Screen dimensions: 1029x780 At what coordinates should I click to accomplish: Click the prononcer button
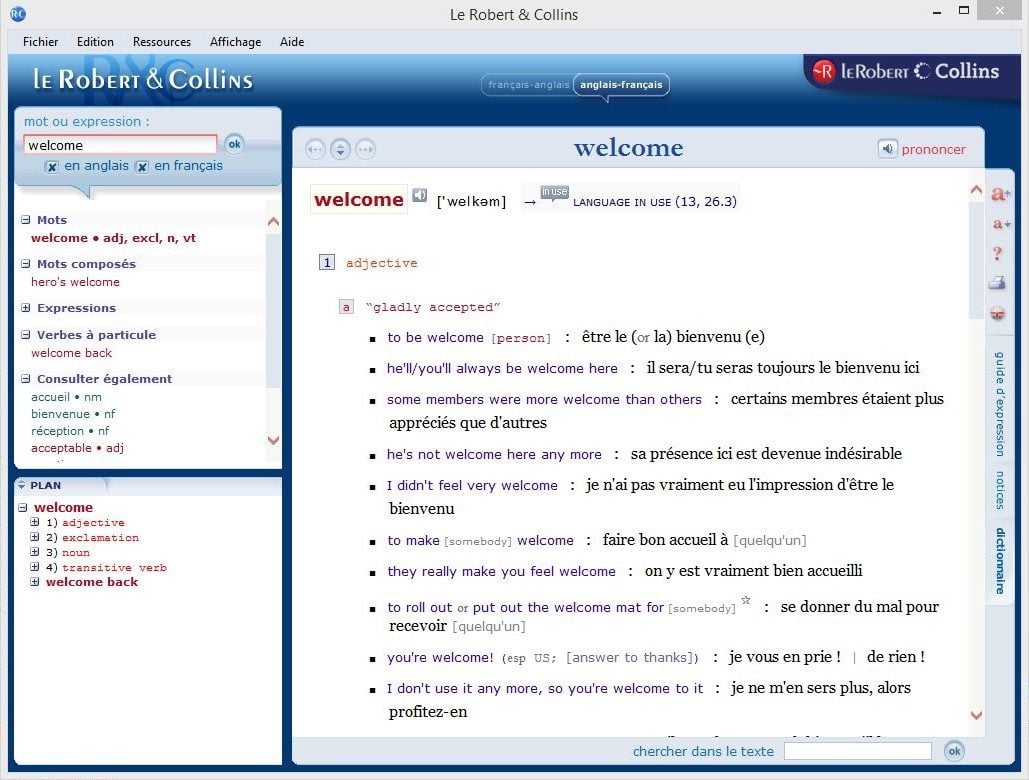click(x=933, y=150)
